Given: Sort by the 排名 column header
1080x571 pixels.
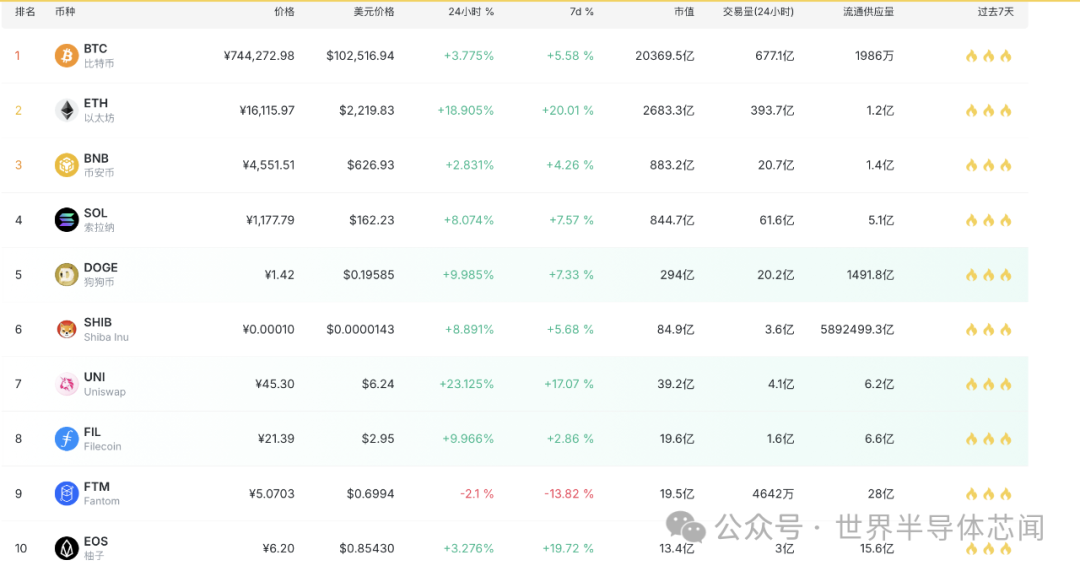Looking at the screenshot, I should coord(25,12).
